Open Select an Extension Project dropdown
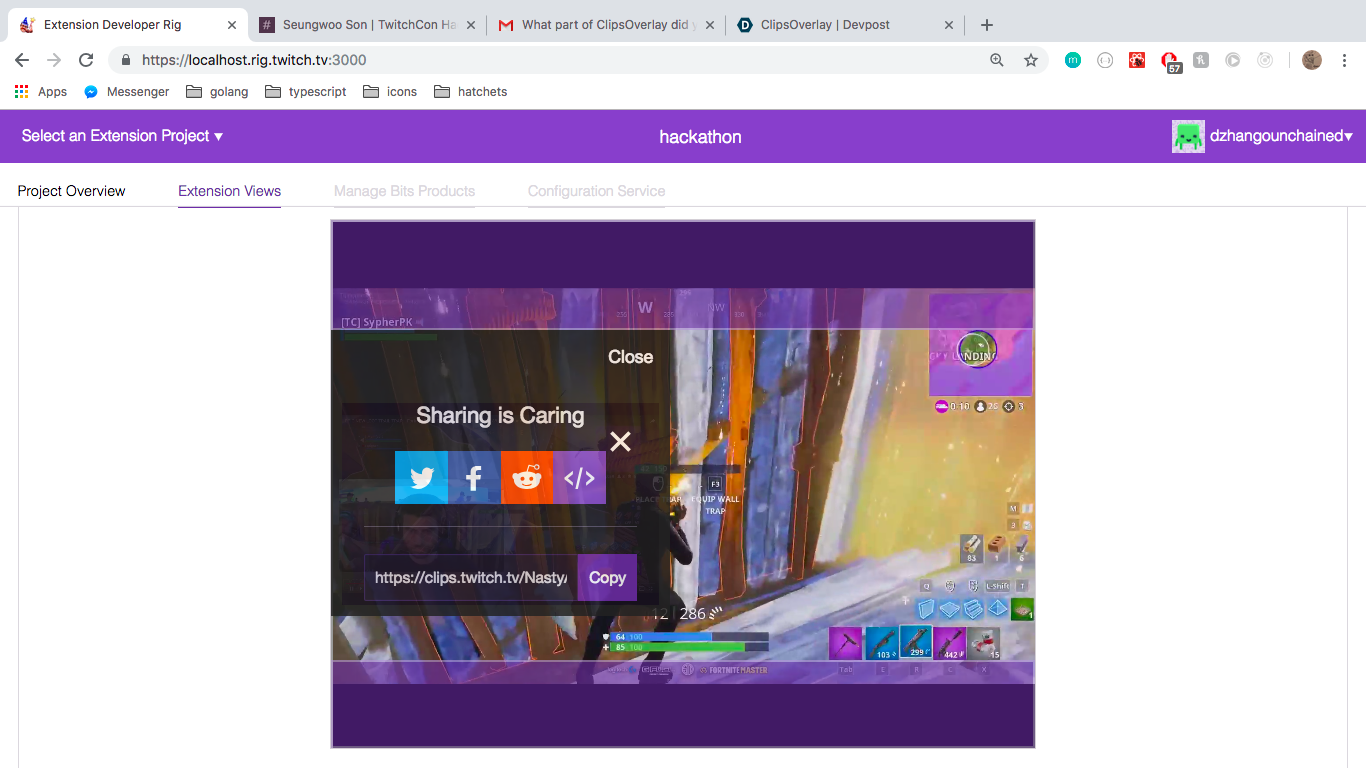 tap(122, 136)
